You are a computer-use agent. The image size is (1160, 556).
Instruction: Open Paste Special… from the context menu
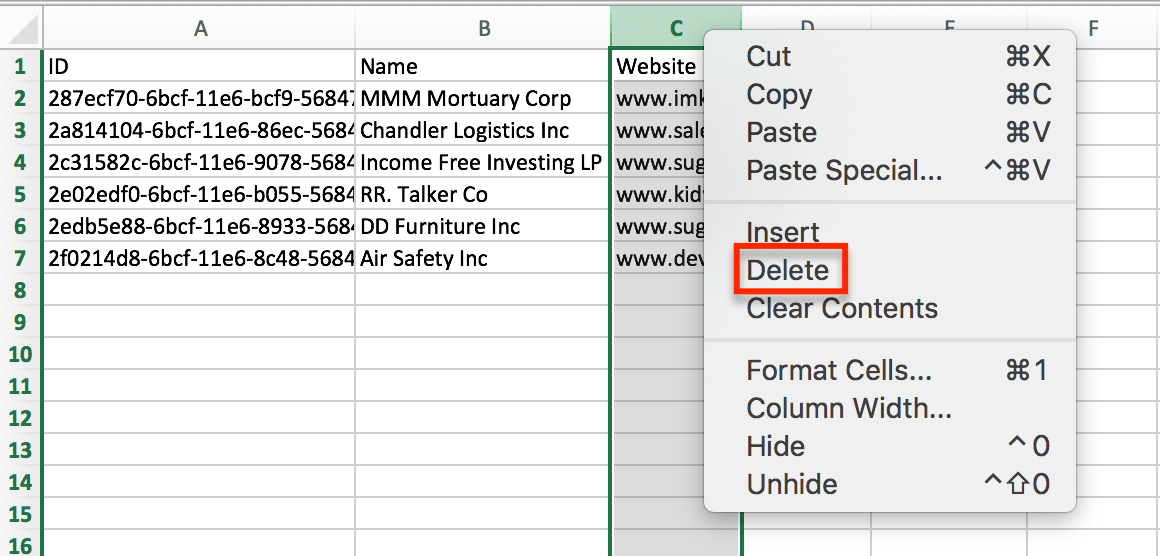(889, 172)
